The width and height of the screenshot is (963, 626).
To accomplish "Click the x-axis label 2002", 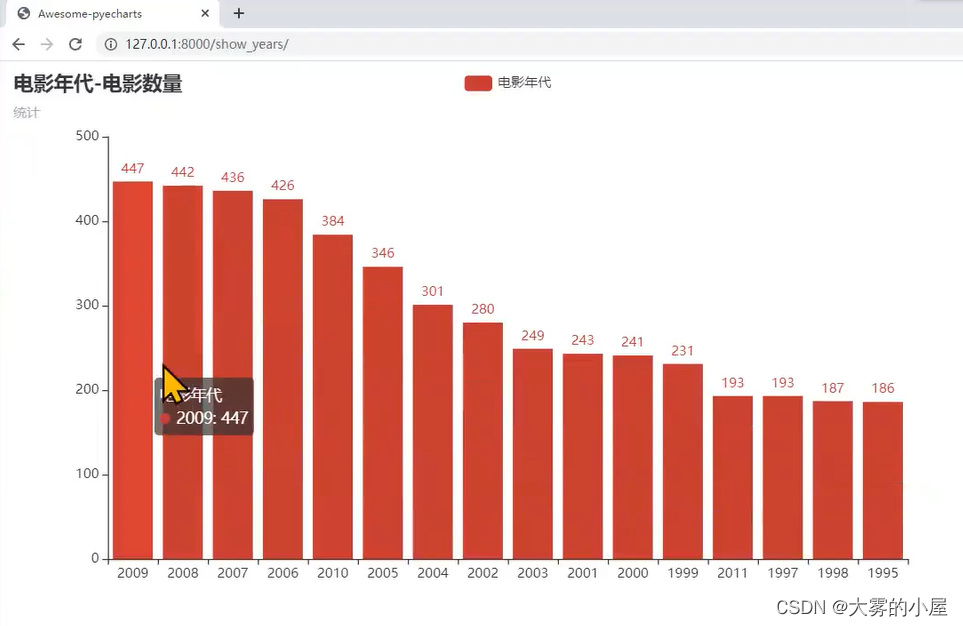I will (483, 573).
